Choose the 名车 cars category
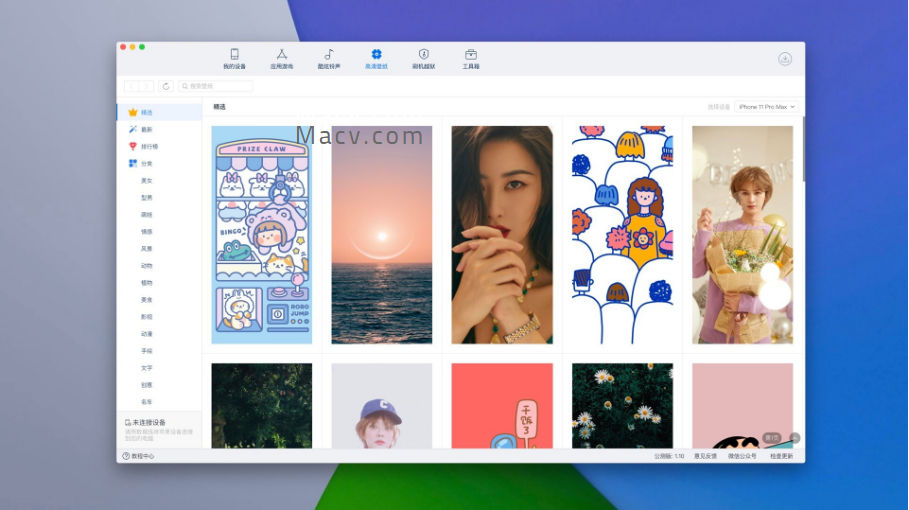This screenshot has height=510, width=909. pos(147,402)
